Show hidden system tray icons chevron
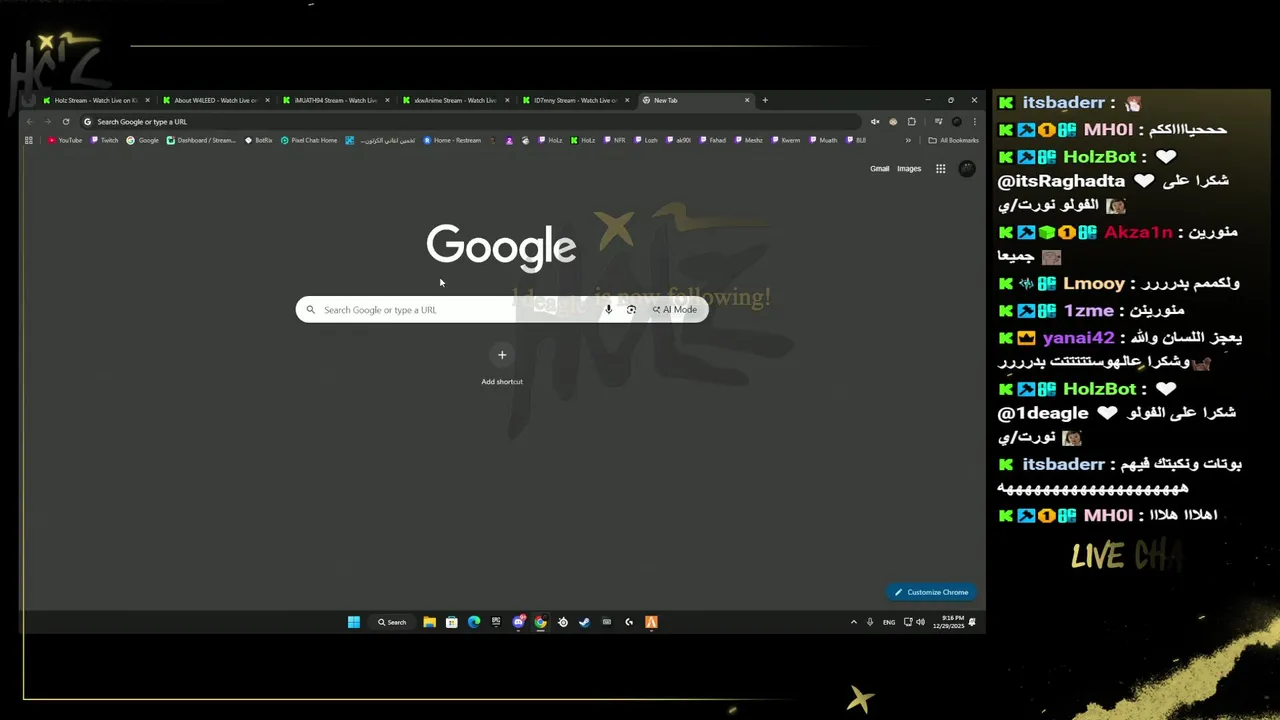This screenshot has height=720, width=1280. tap(853, 622)
